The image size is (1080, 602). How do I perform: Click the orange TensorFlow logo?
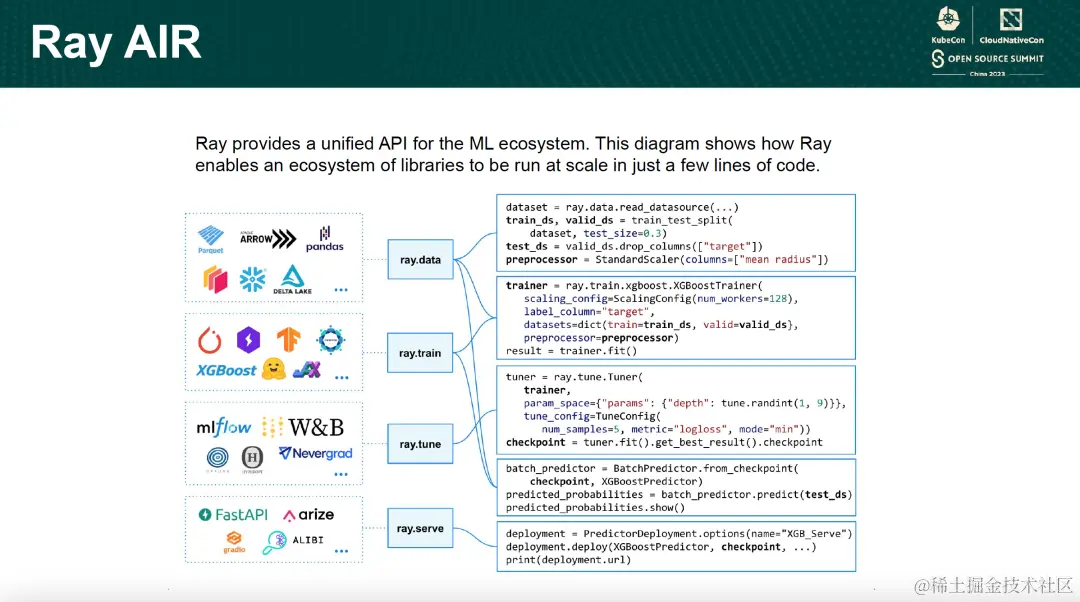pos(289,340)
